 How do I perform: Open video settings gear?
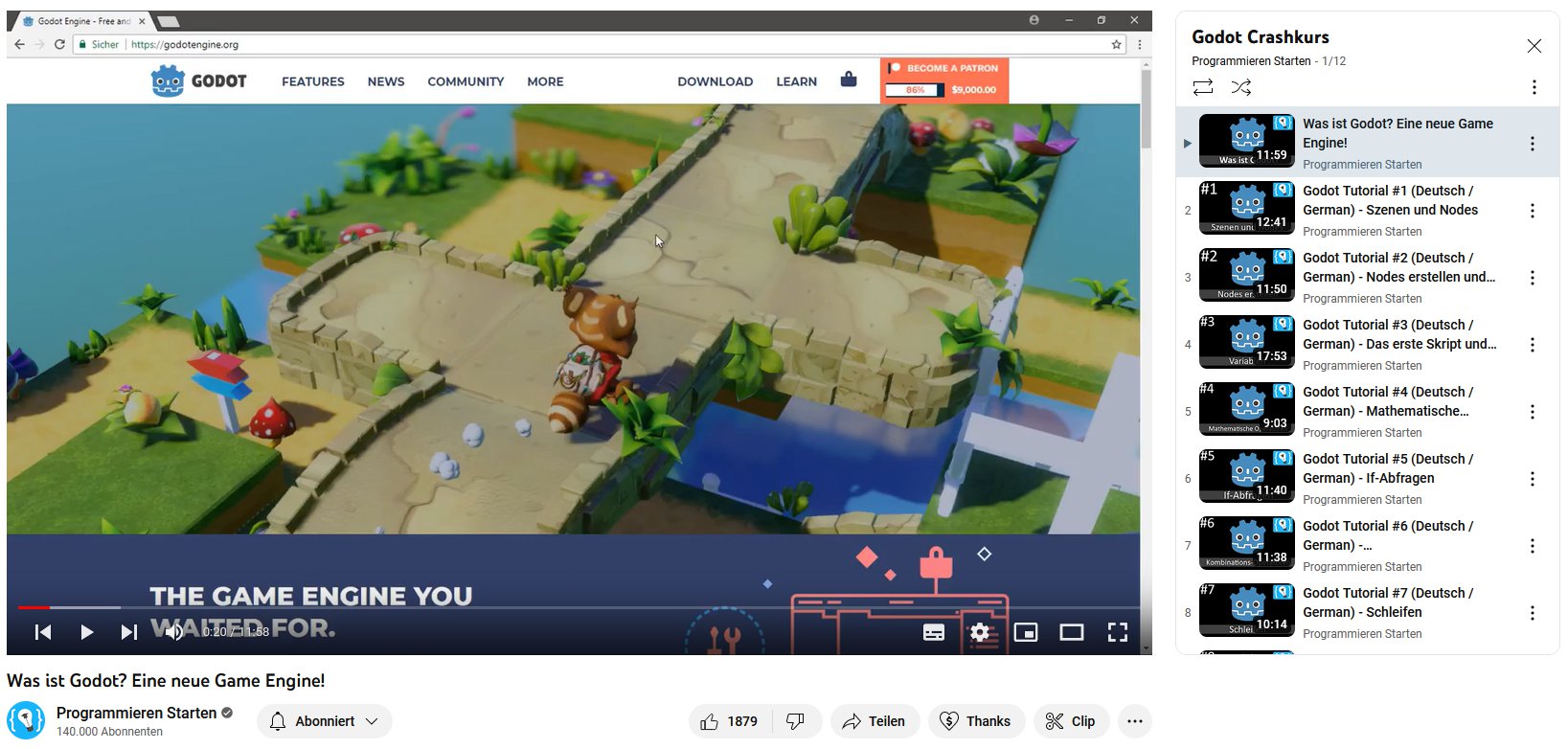[979, 632]
